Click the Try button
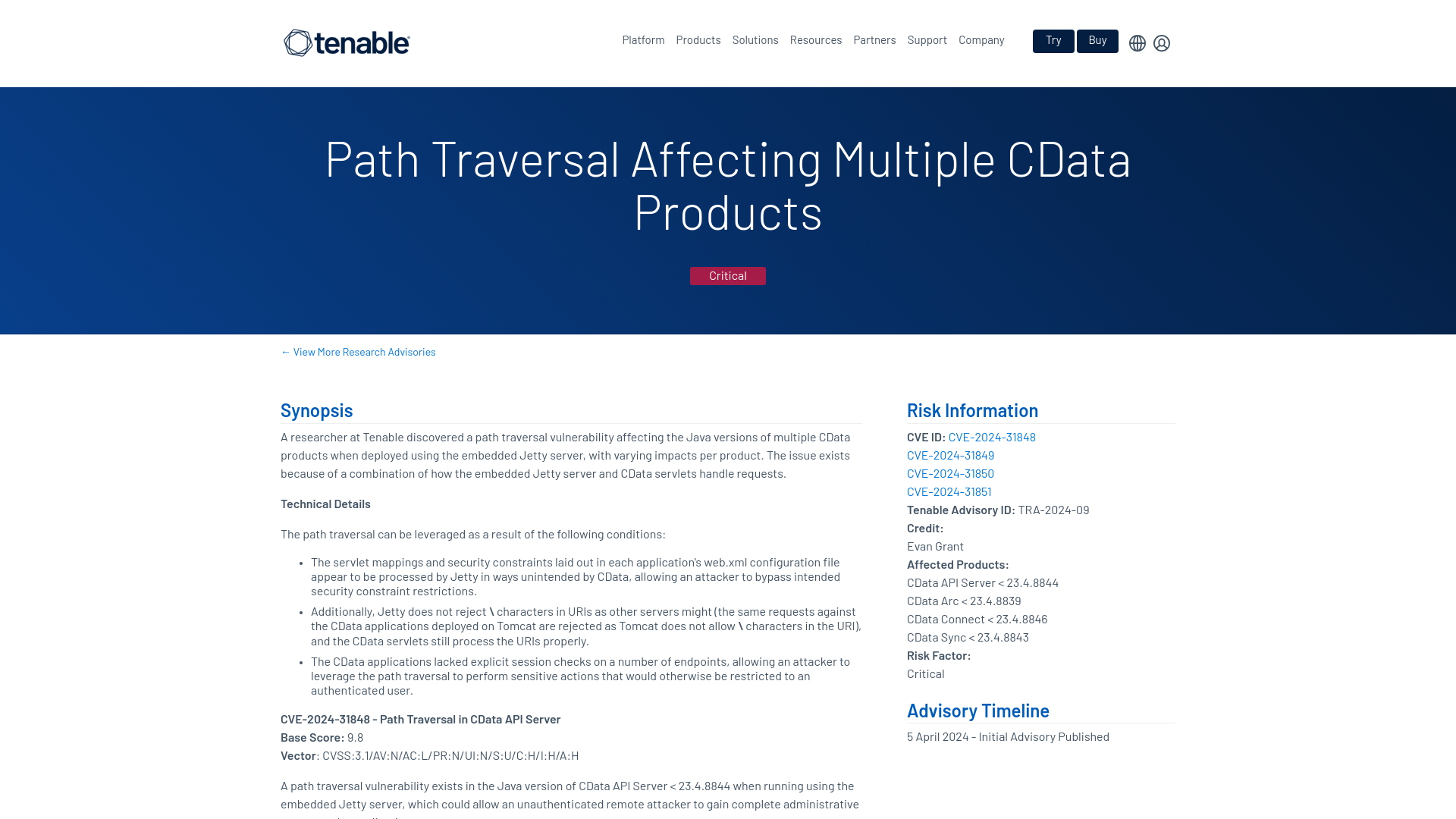The image size is (1456, 819). click(x=1053, y=40)
